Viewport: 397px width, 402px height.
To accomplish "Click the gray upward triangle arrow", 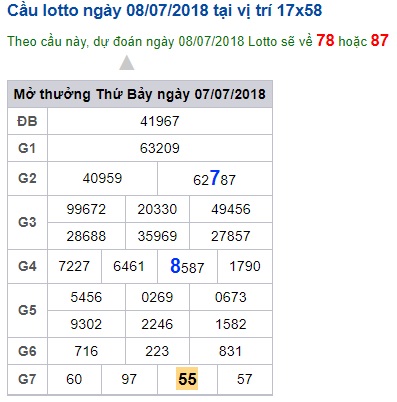I will tap(127, 63).
